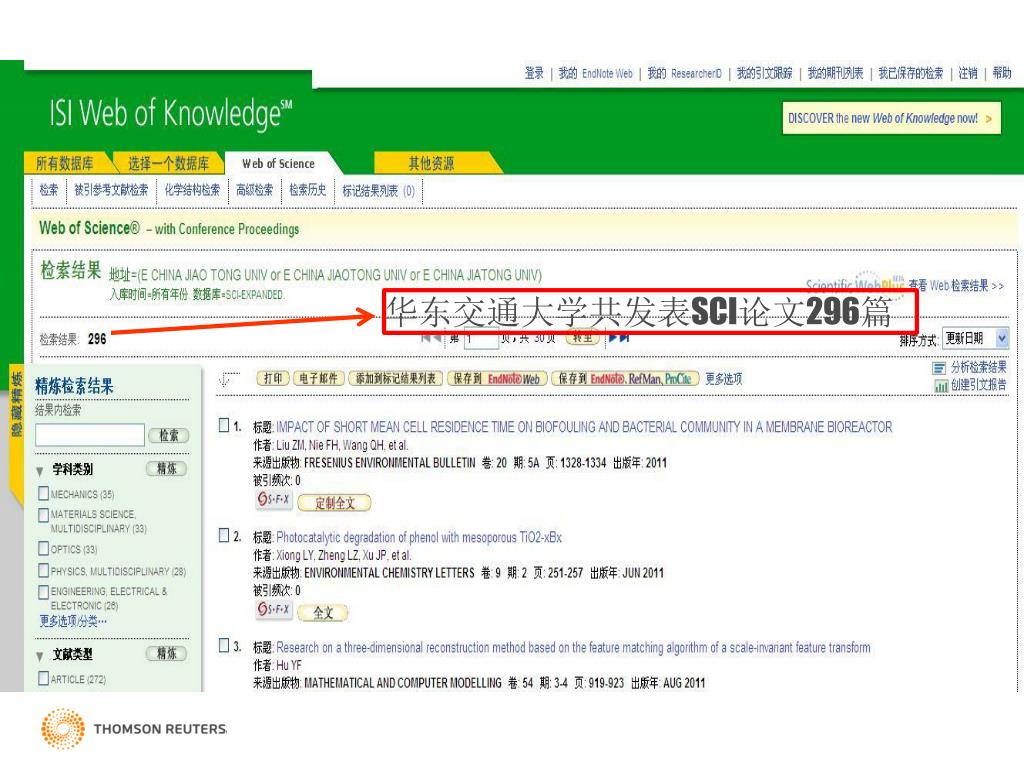This screenshot has height=768, width=1024.
Task: Click 保存到 EndNote Web button
Action: point(496,379)
